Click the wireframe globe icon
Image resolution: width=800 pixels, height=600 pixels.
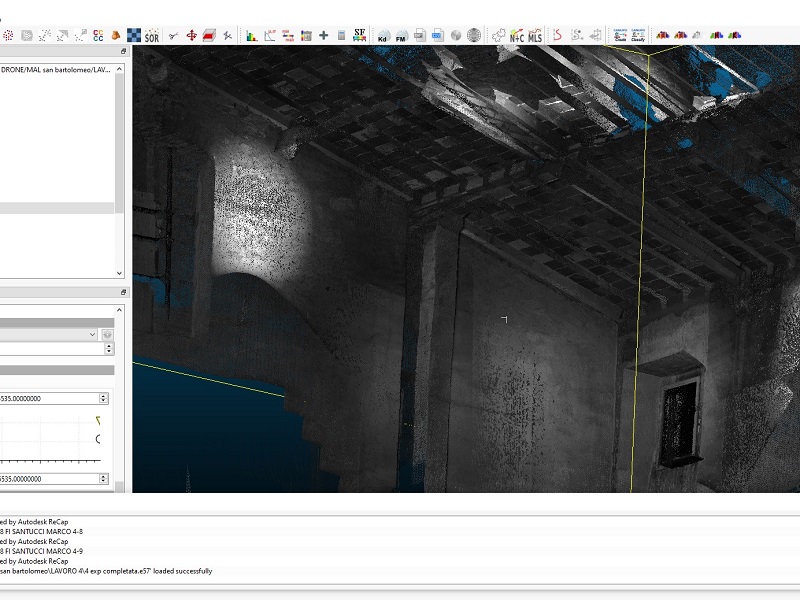point(474,35)
